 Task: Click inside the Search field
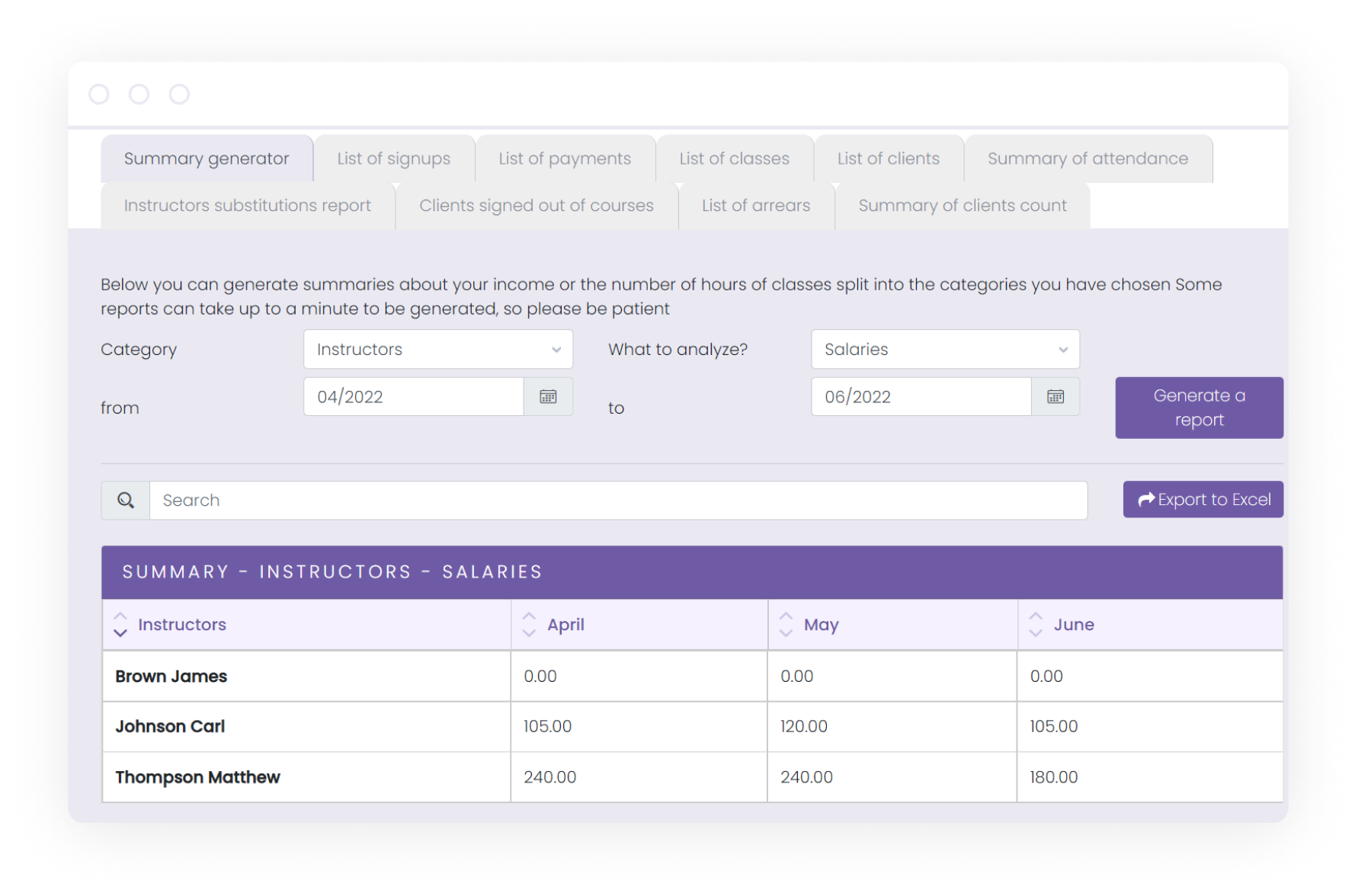[617, 500]
